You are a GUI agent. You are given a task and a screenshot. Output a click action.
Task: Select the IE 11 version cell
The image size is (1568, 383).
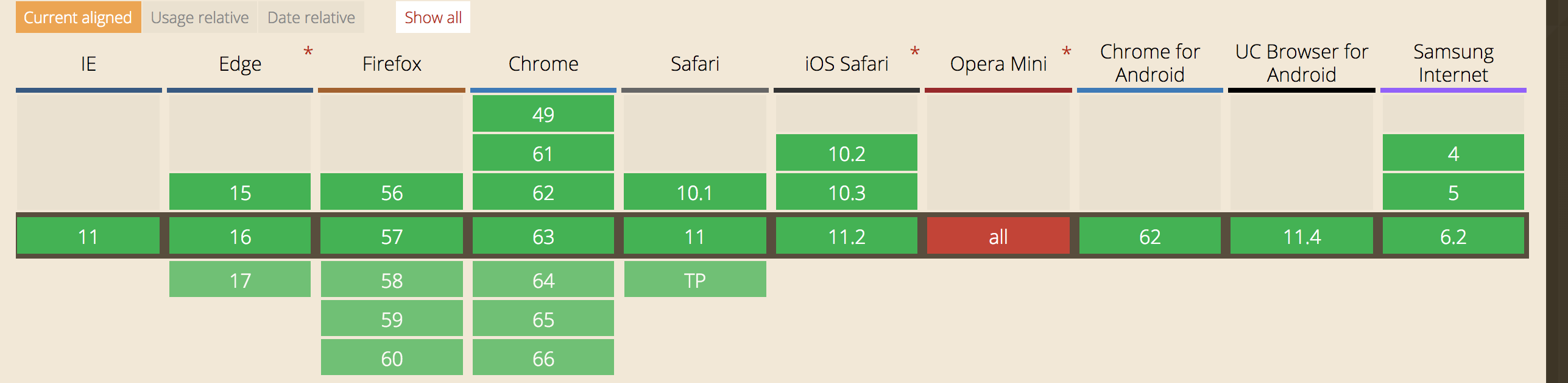tap(88, 236)
